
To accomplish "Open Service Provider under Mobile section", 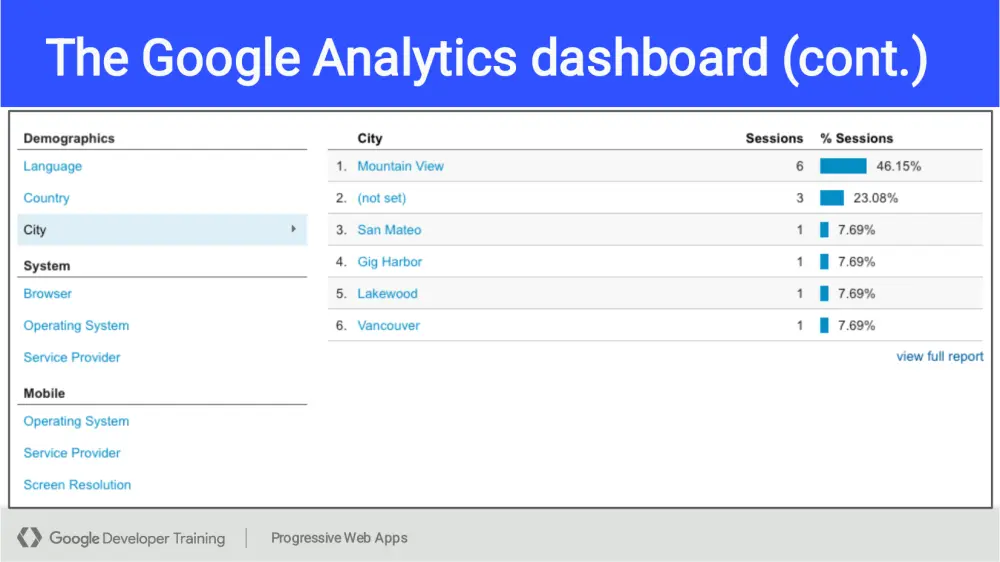I will [x=72, y=453].
